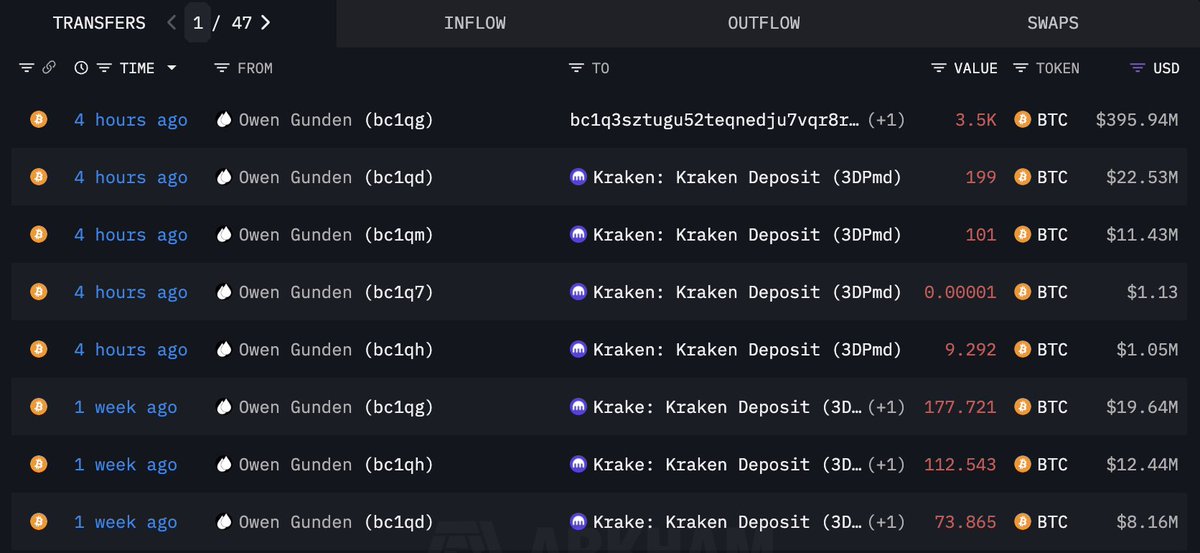This screenshot has width=1200, height=553.
Task: Toggle the USD column filter
Action: 1137,68
